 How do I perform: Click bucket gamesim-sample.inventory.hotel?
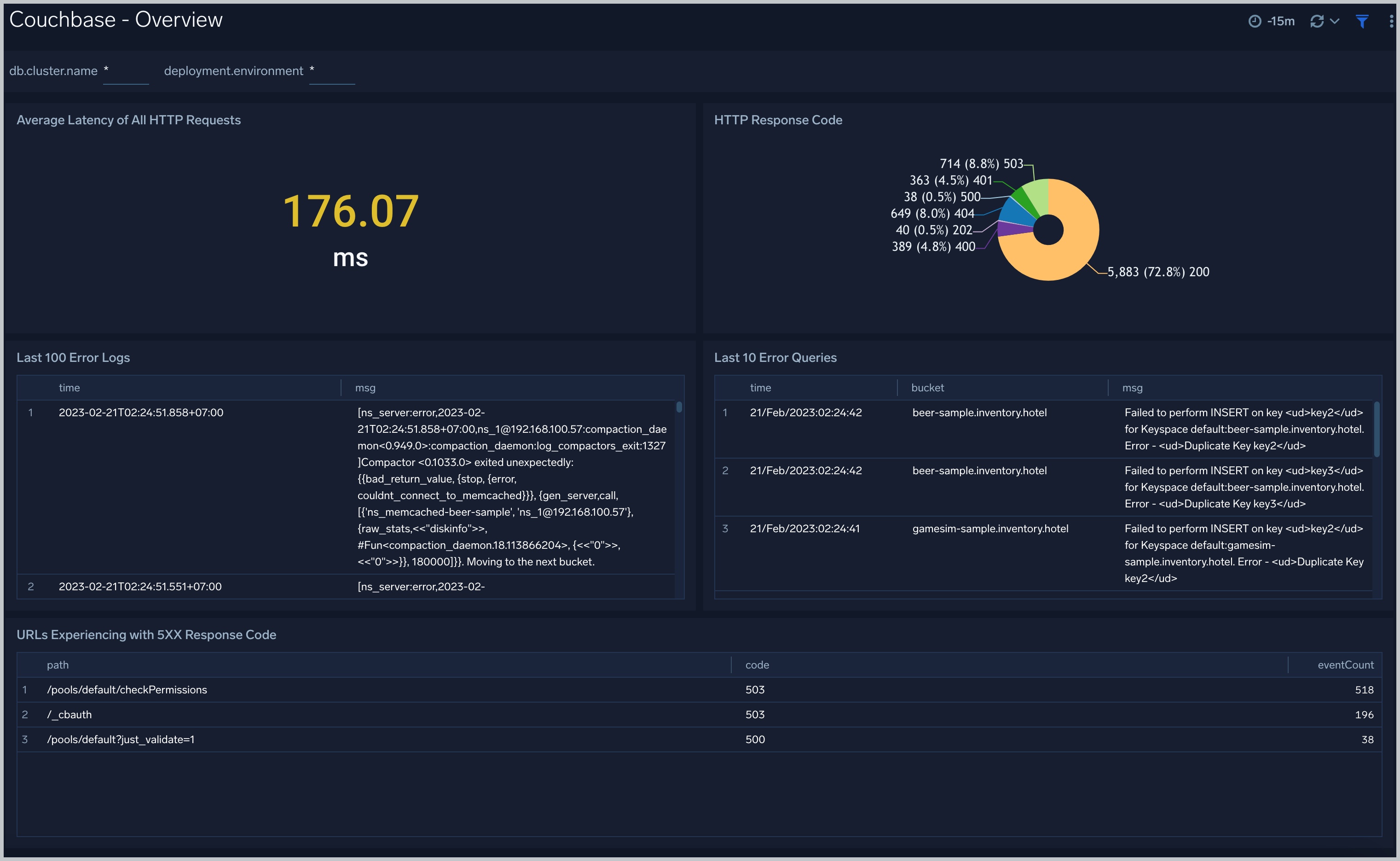990,529
